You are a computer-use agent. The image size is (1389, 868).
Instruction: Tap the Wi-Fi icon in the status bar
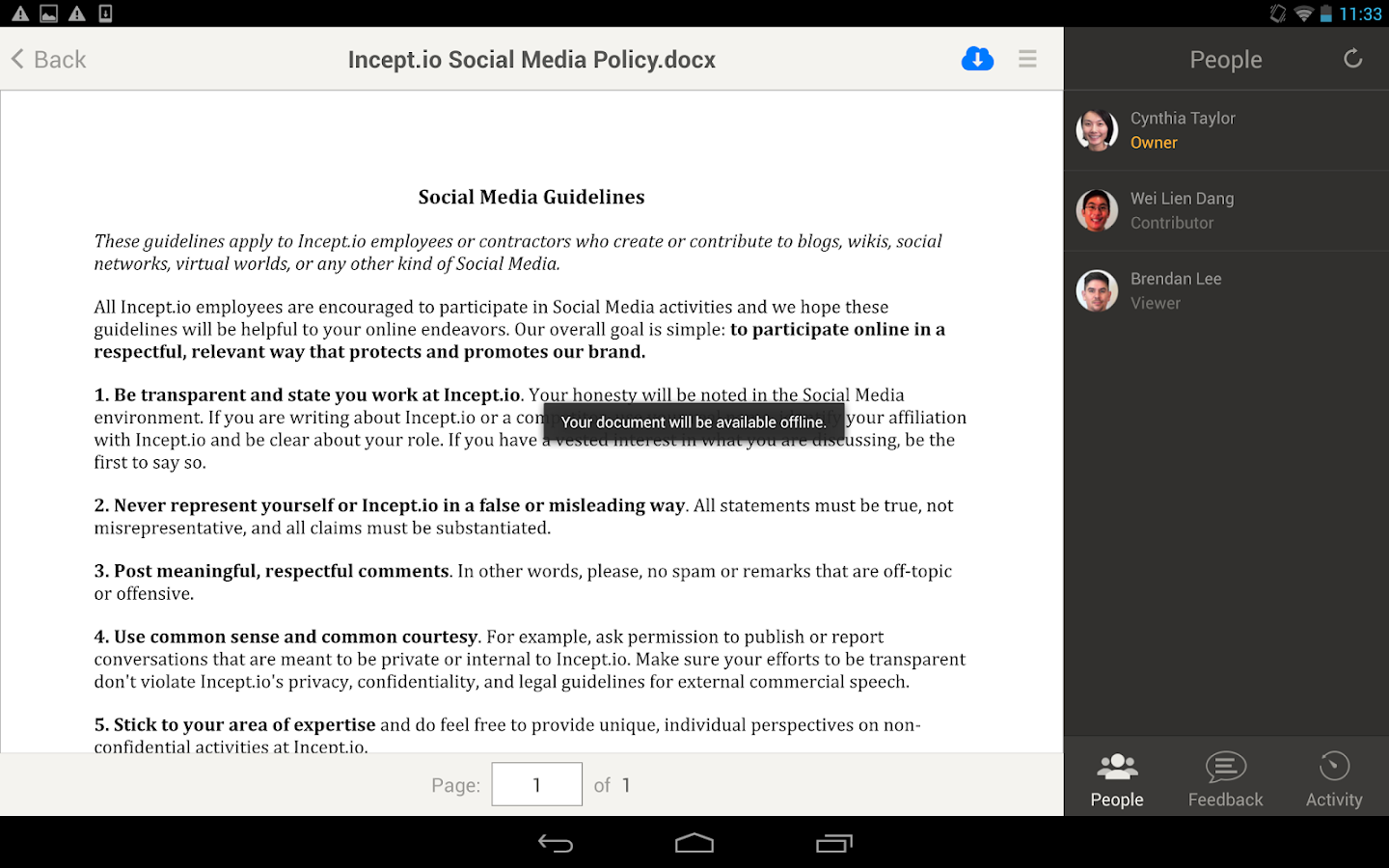pyautogui.click(x=1304, y=14)
